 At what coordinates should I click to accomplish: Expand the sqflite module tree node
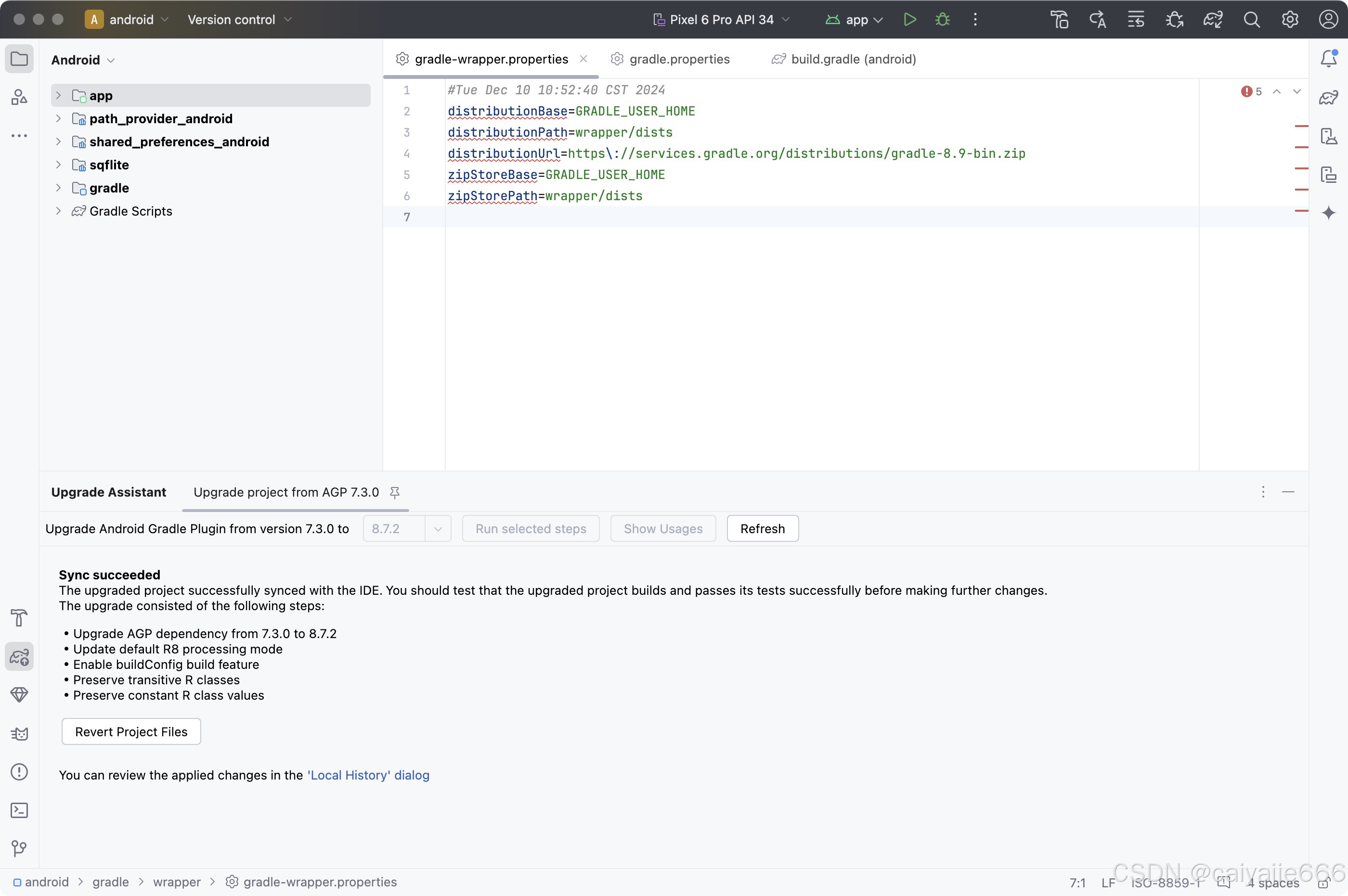pyautogui.click(x=58, y=165)
